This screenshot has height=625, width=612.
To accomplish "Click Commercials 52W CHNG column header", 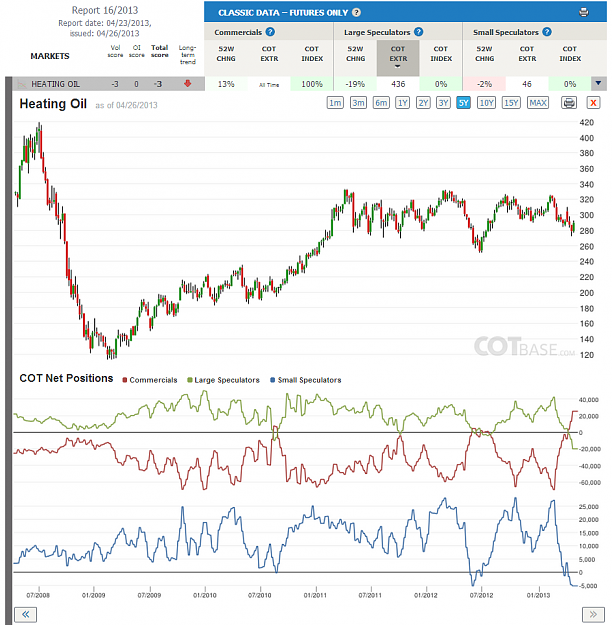I will [226, 54].
